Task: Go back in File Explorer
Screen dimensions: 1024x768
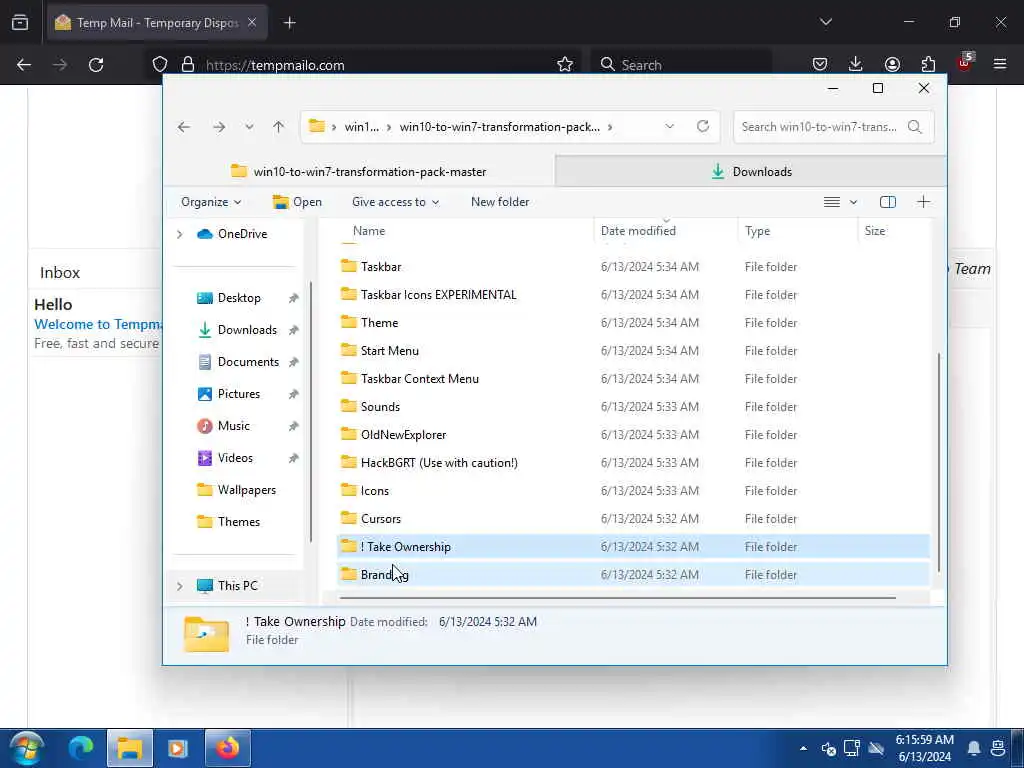Action: point(184,127)
